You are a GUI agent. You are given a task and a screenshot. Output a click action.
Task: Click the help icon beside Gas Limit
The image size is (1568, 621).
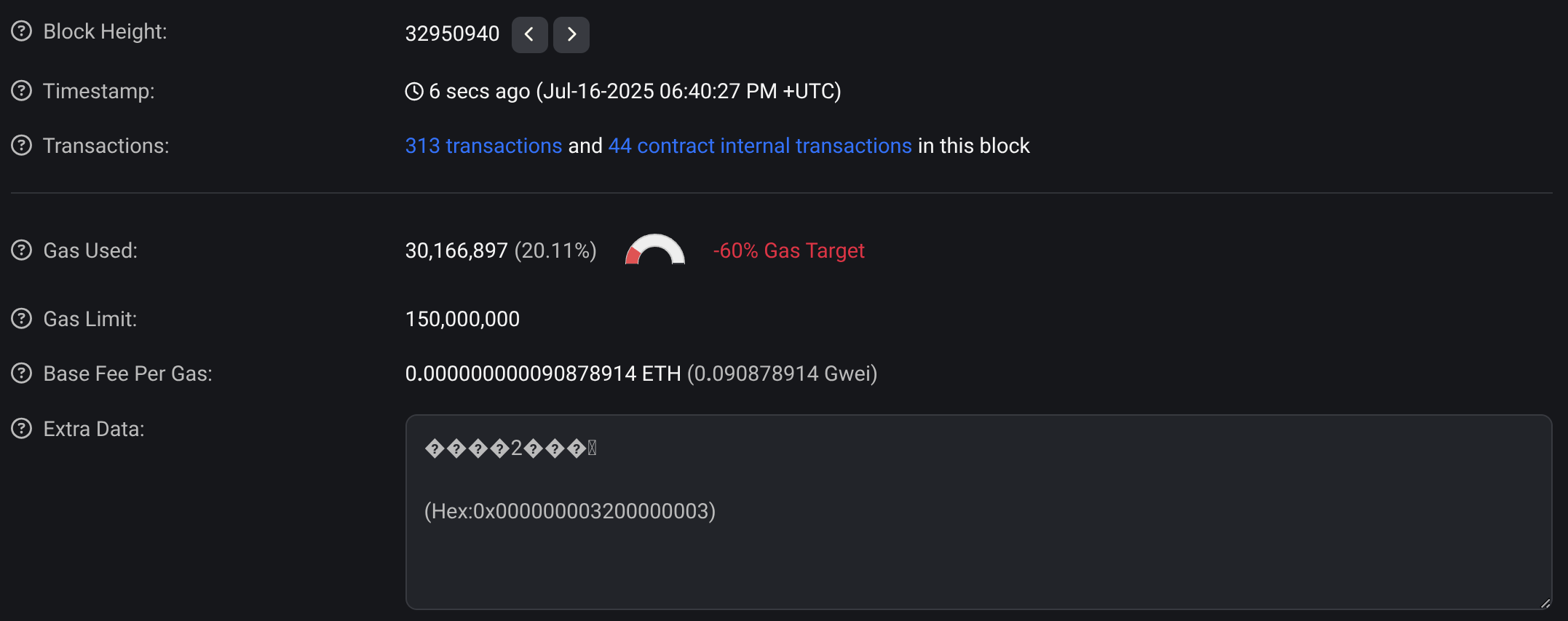pos(21,318)
